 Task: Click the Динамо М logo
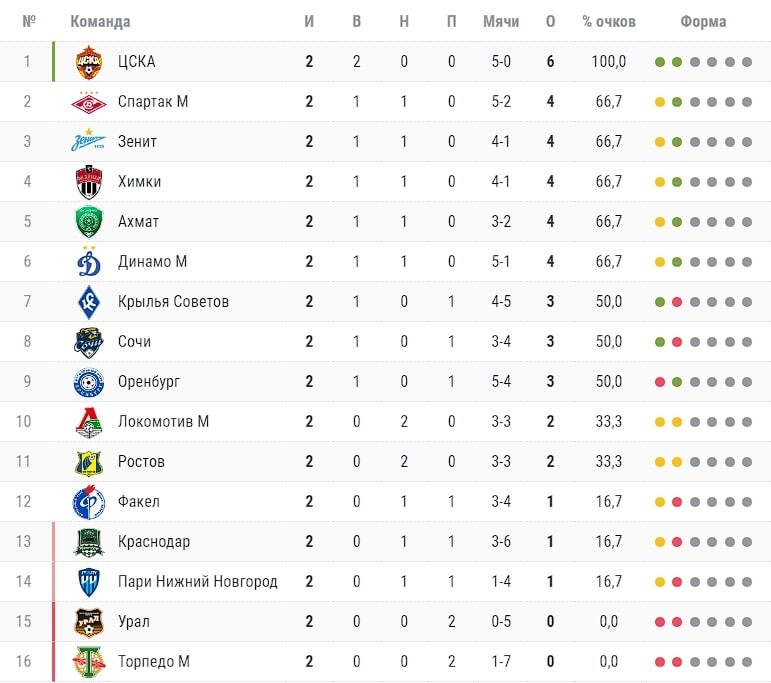[x=89, y=262]
